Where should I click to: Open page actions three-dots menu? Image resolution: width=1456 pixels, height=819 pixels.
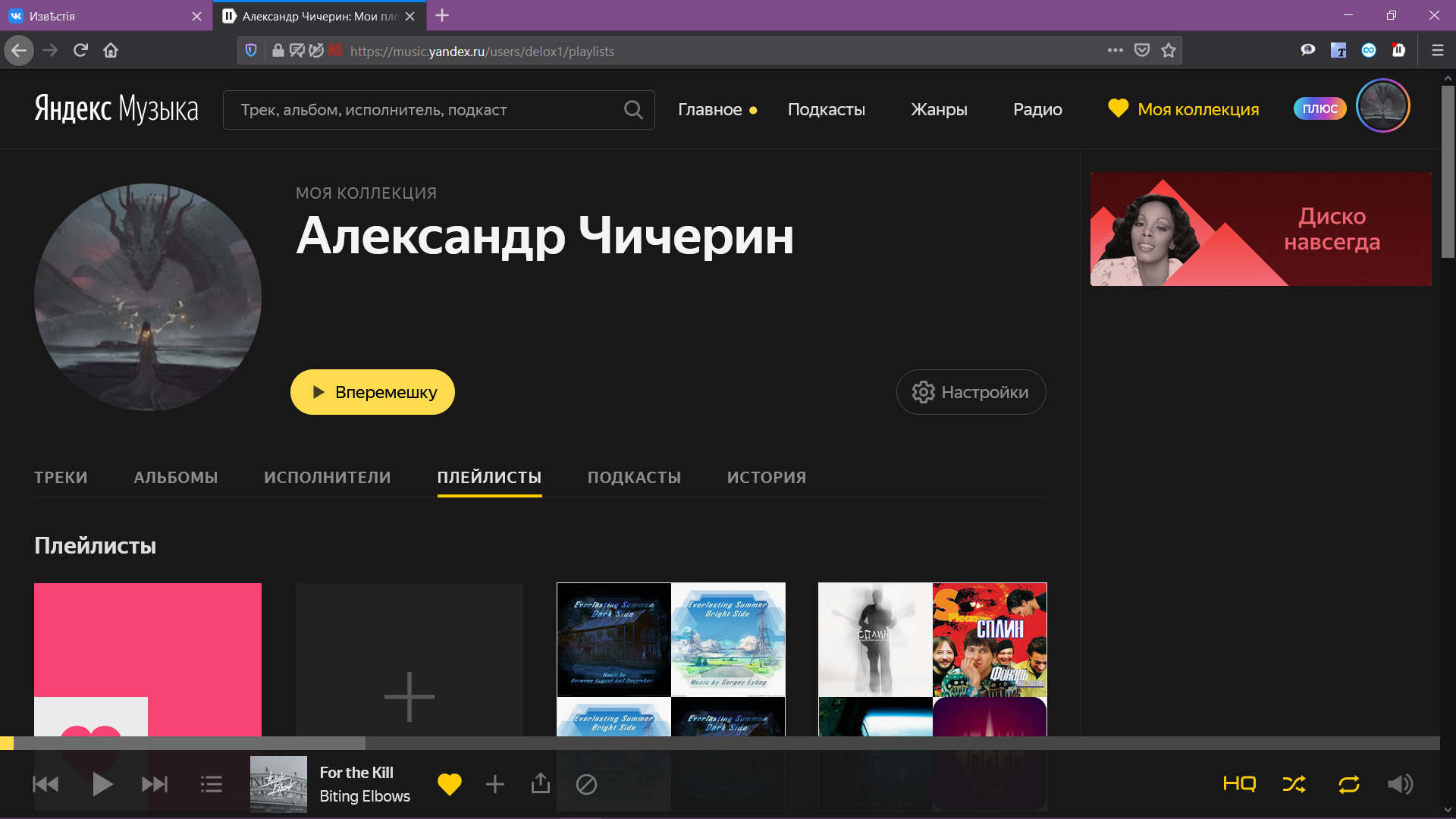(1115, 51)
